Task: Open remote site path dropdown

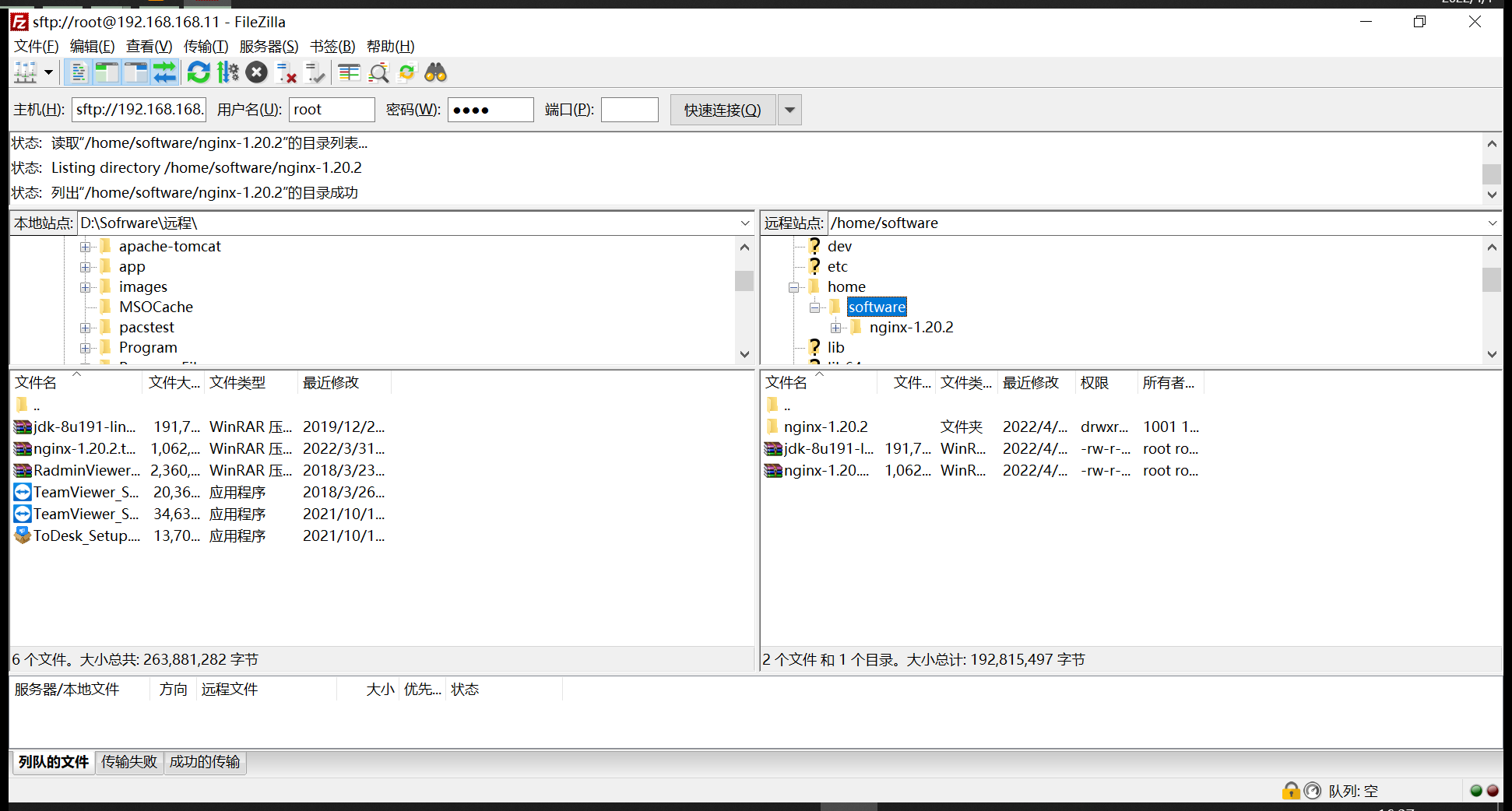Action: (x=1493, y=223)
